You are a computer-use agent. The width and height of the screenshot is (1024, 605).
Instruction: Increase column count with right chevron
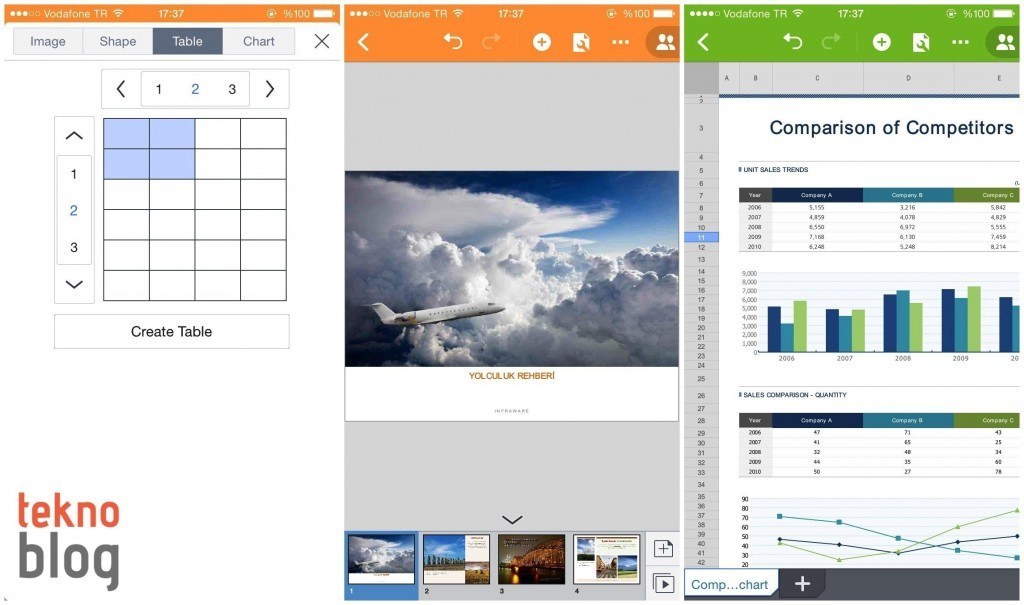(x=269, y=89)
